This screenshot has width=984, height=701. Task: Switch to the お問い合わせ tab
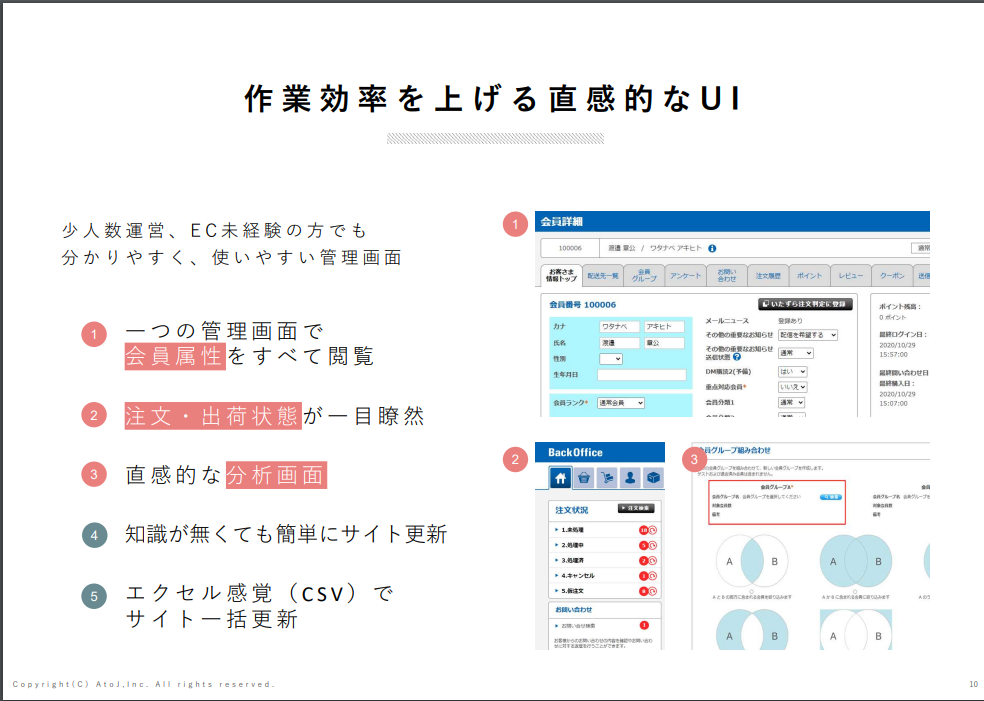(x=727, y=276)
